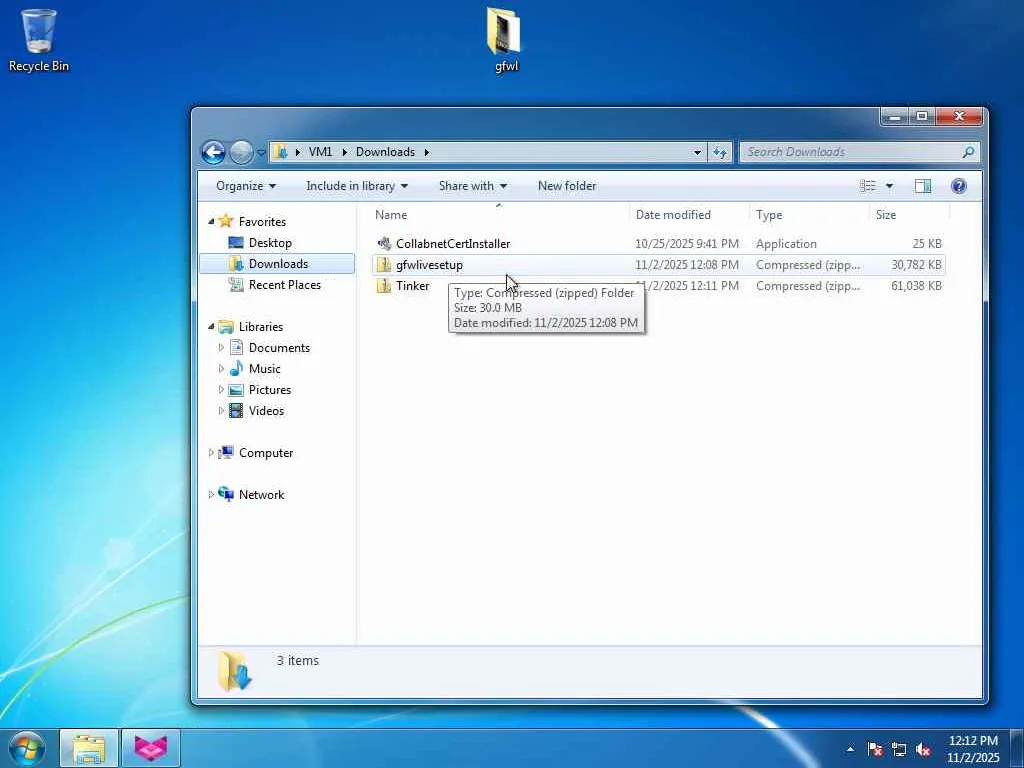Click the 10/25/2025 9:41 PM date cell

[x=687, y=244]
